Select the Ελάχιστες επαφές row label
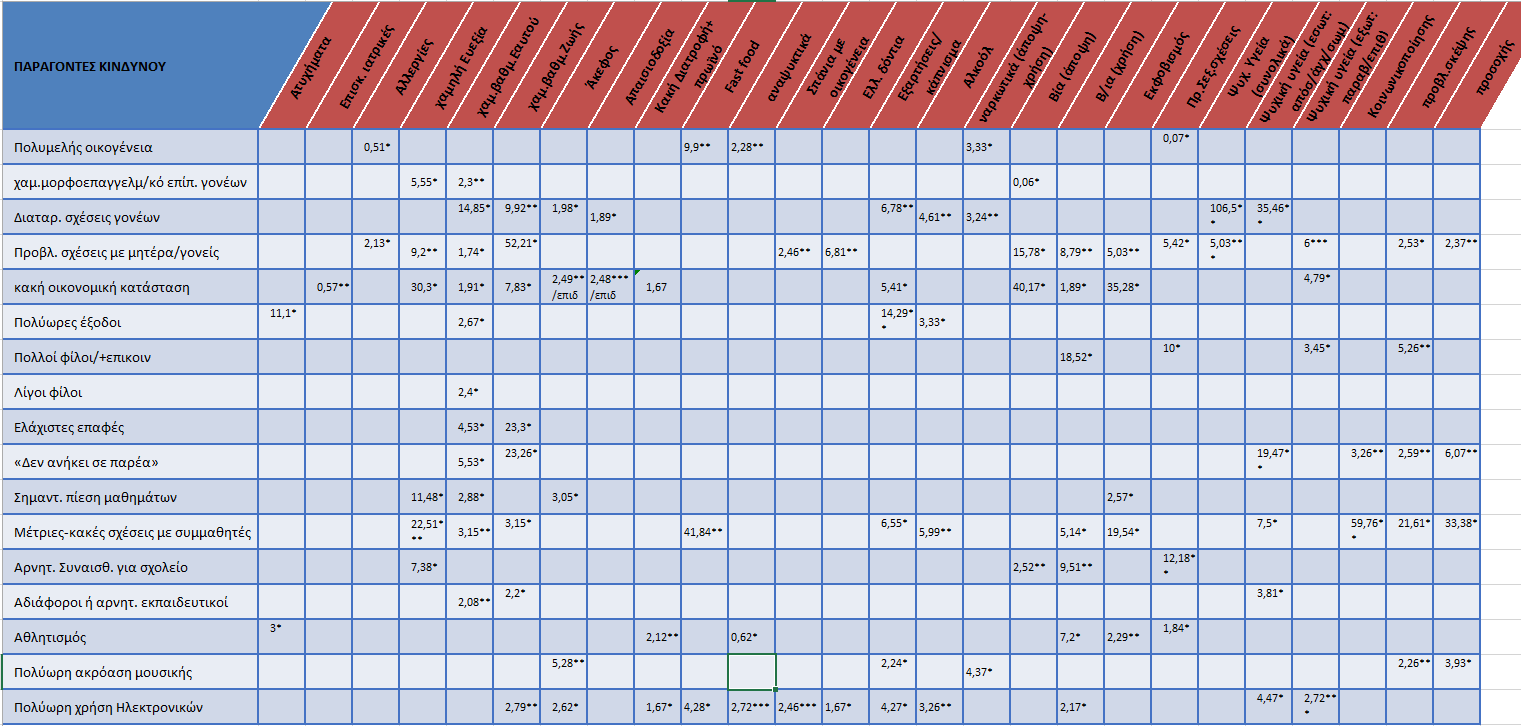The width and height of the screenshot is (1521, 726). (x=130, y=427)
